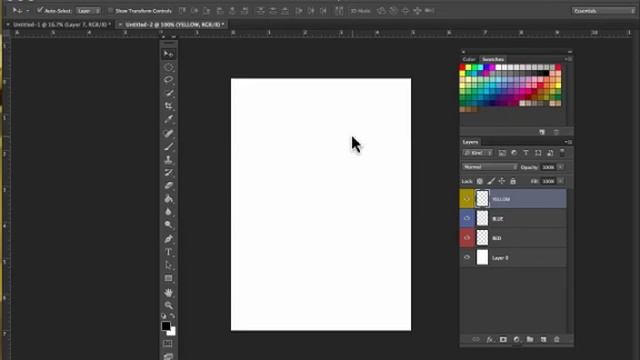
Task: Create a new layer group
Action: click(x=530, y=339)
